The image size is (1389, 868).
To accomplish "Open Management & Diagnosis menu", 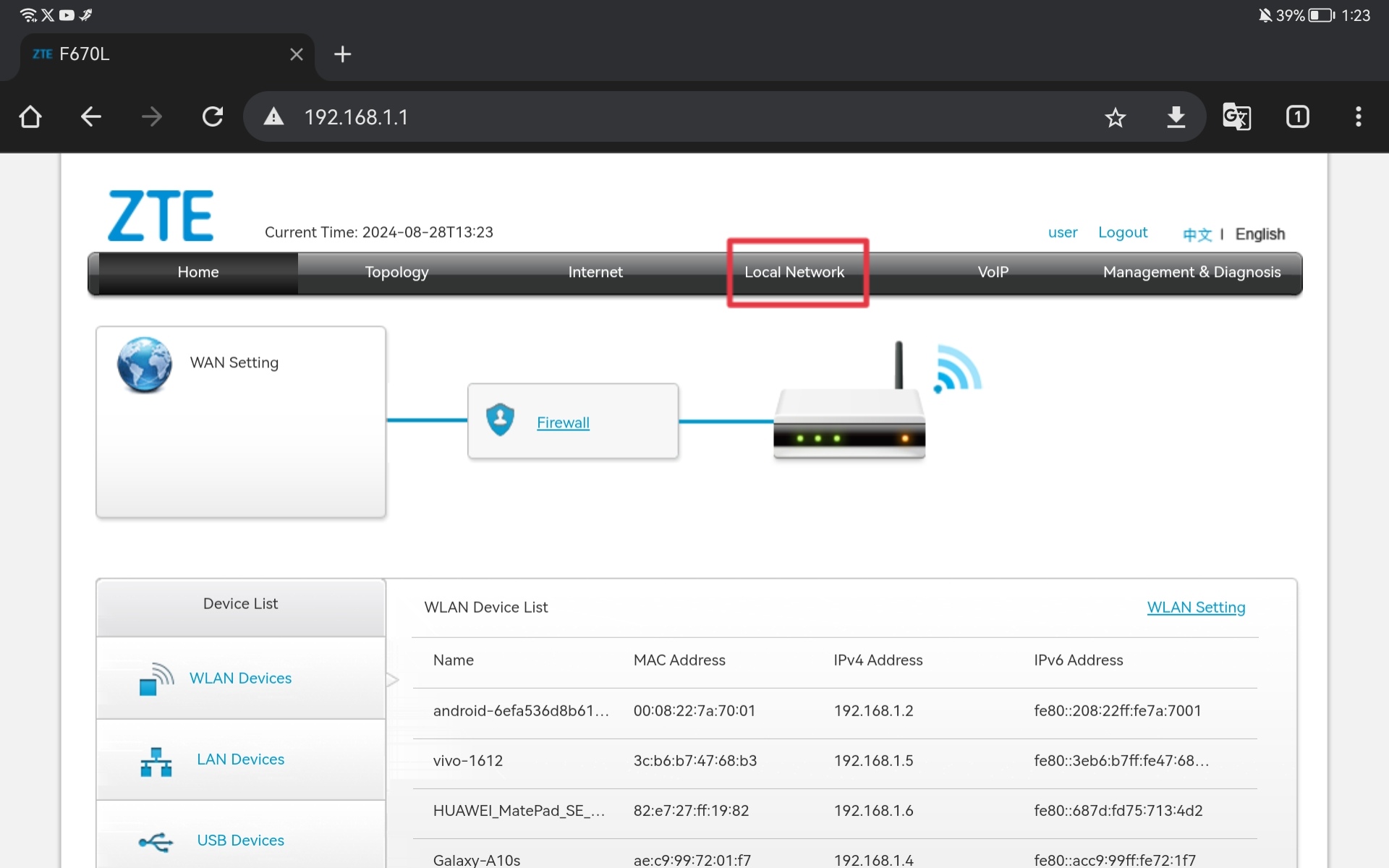I will (1192, 273).
